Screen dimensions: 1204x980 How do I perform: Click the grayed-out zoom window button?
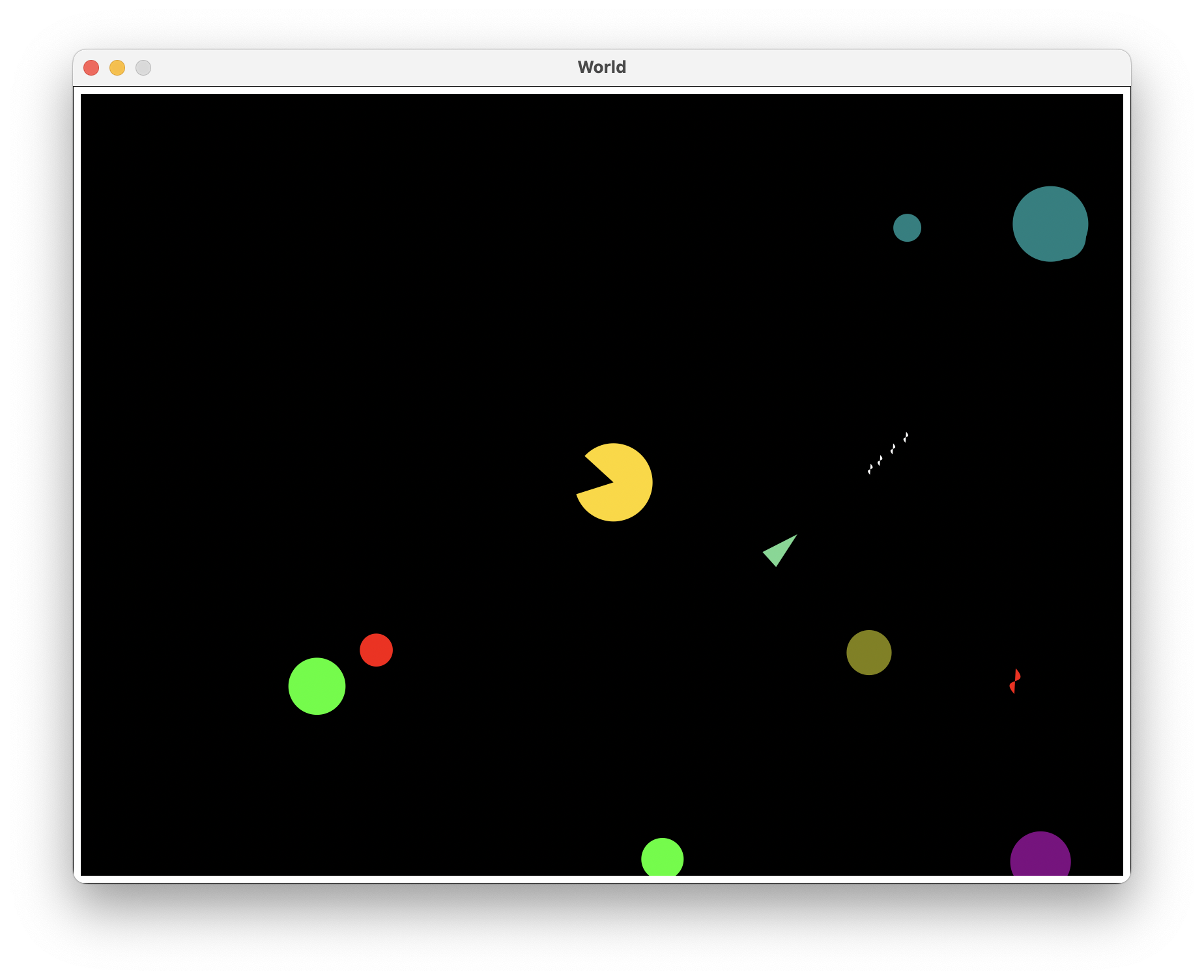point(143,68)
